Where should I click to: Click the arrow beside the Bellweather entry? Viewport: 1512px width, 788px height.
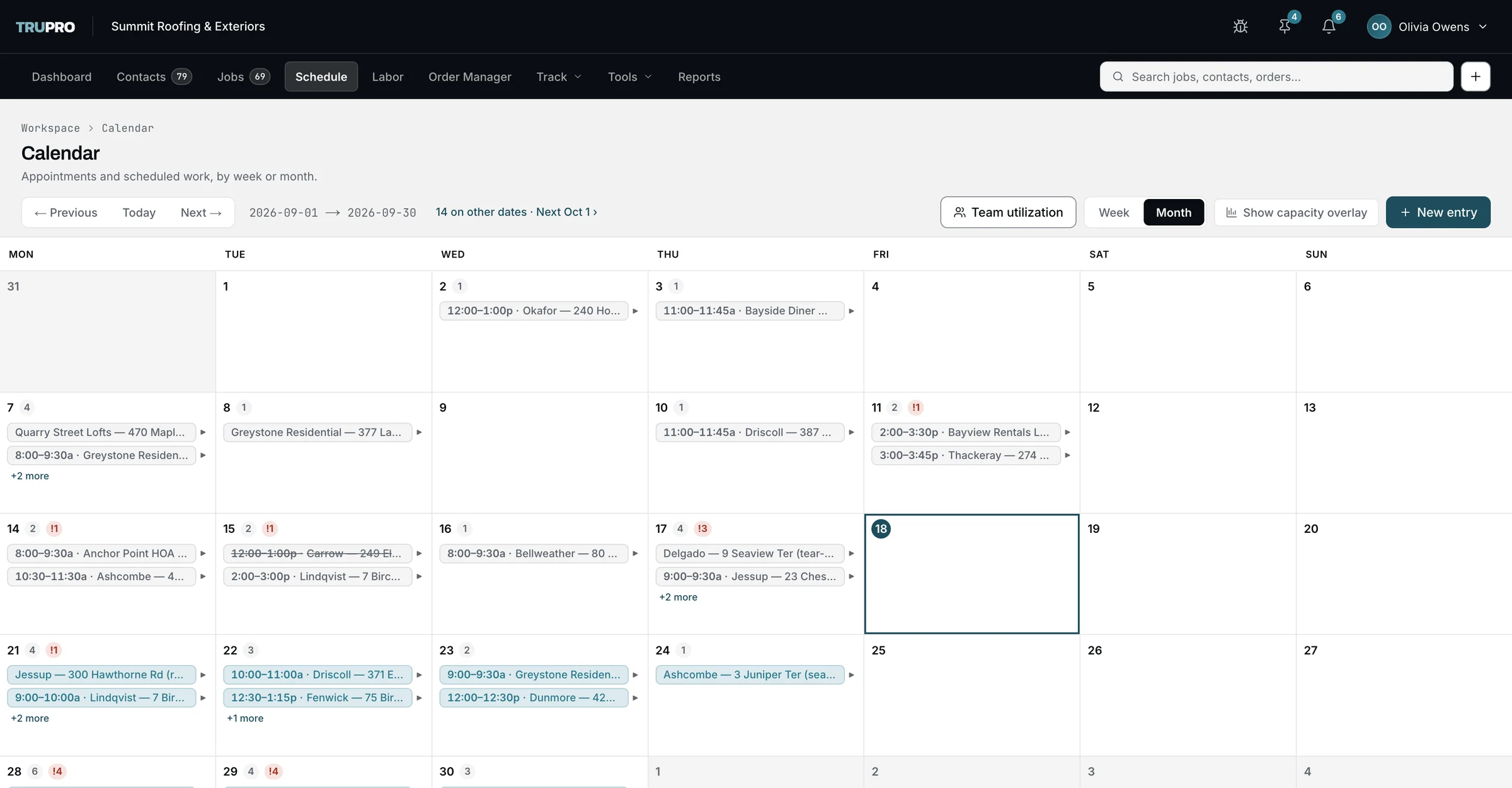635,554
